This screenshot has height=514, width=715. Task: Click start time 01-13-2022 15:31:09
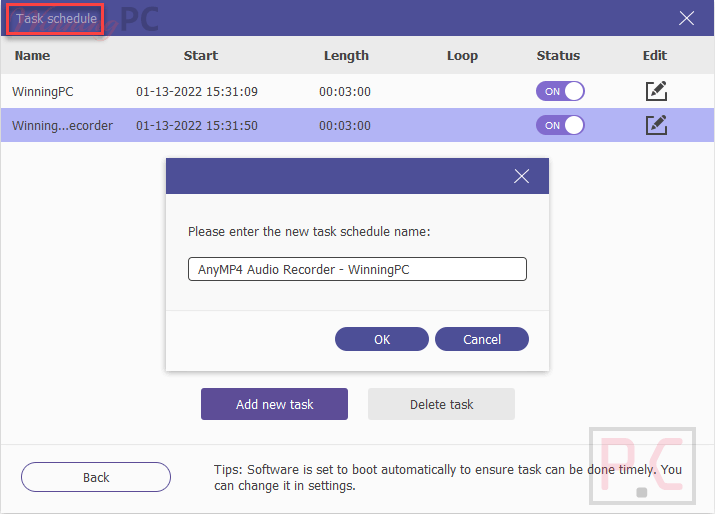[197, 92]
